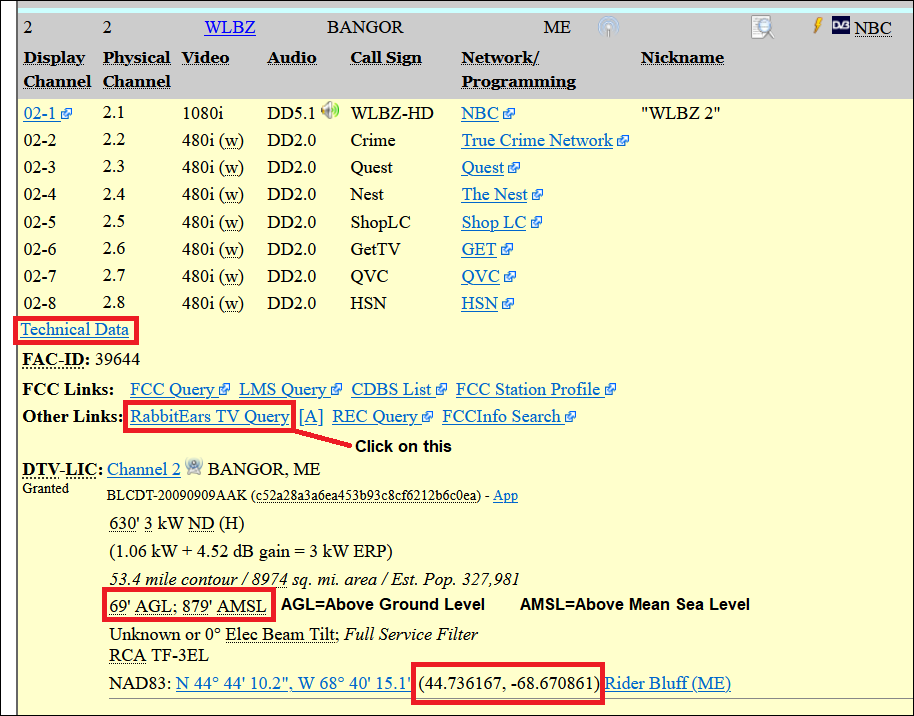914x716 pixels.
Task: Click the decimal coordinates (44.736167, -68.670861)
Action: [x=508, y=683]
